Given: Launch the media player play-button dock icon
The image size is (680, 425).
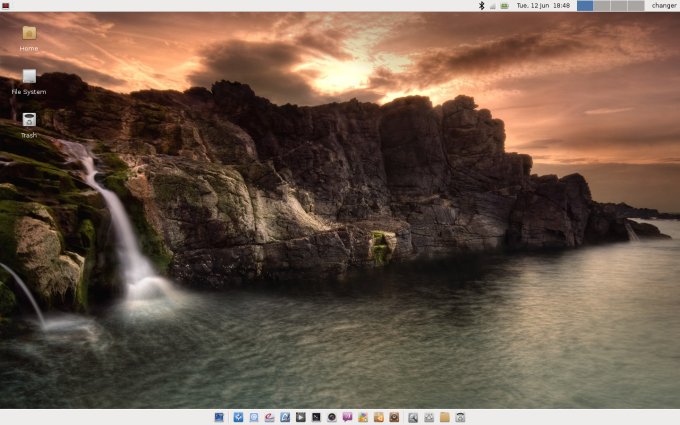Looking at the screenshot, I should (x=301, y=417).
